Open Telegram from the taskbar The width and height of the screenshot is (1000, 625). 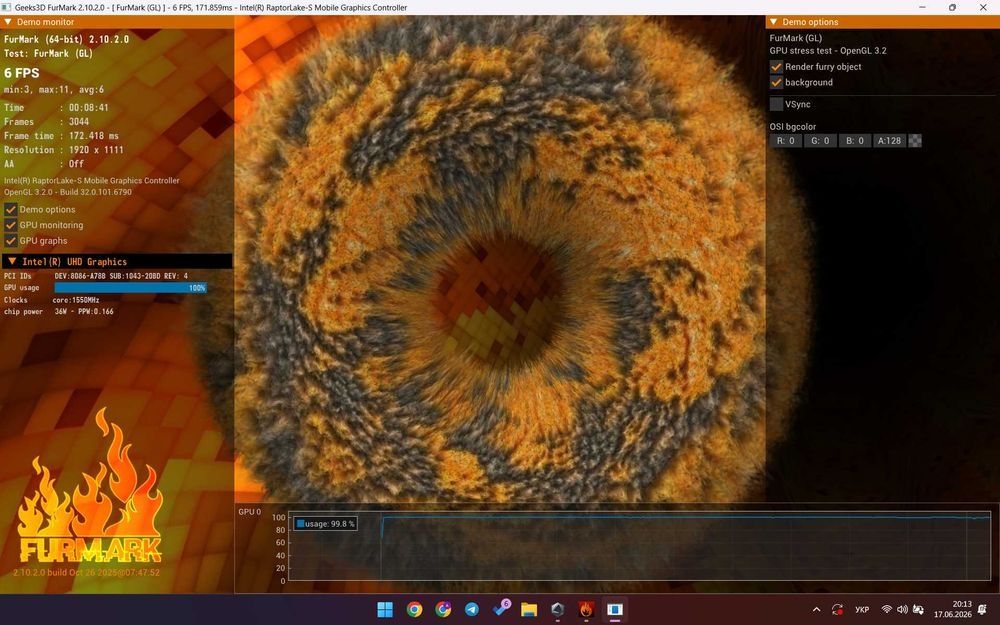coord(472,610)
